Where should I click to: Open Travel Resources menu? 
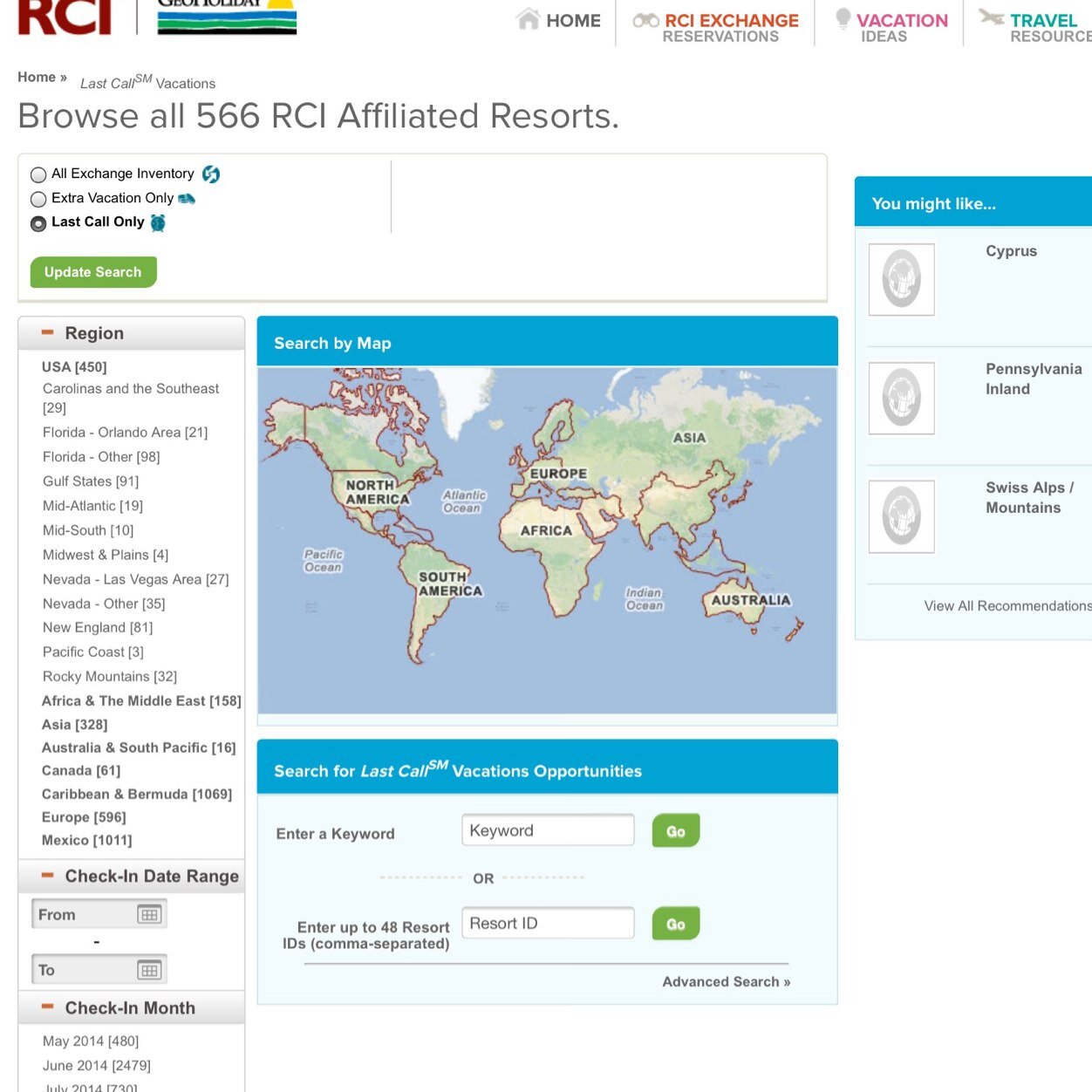click(x=1050, y=28)
